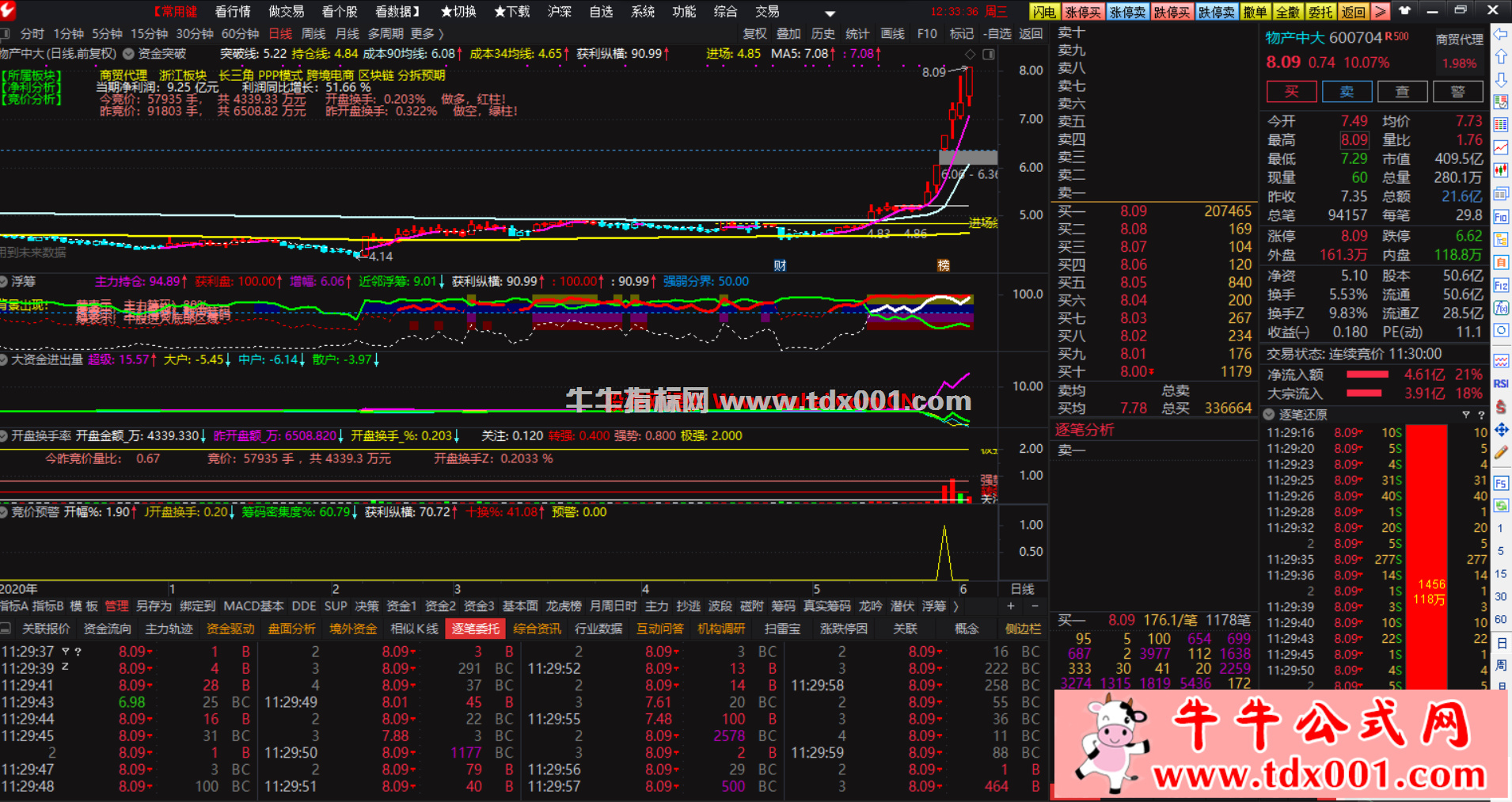Toggle the circle button beside 资金突破
The height and width of the screenshot is (802, 1512).
[128, 54]
